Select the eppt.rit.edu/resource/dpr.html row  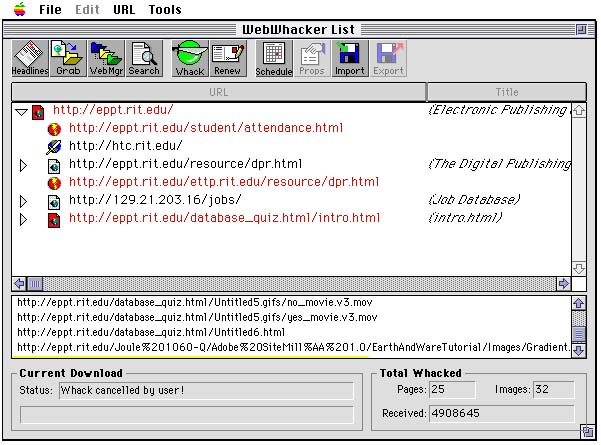coord(186,164)
